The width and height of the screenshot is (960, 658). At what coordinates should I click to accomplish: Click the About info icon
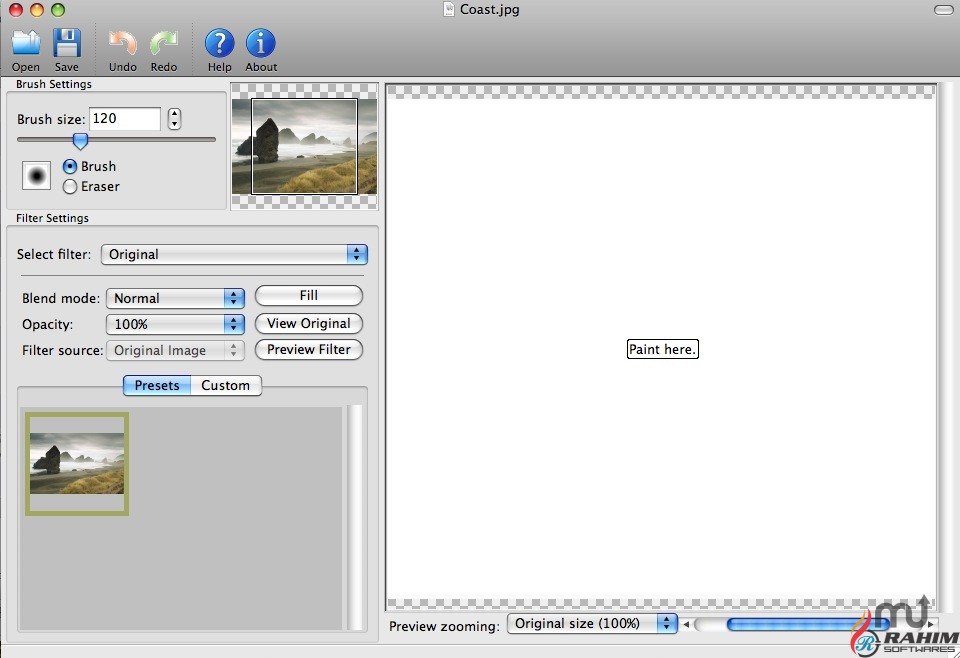[x=261, y=44]
